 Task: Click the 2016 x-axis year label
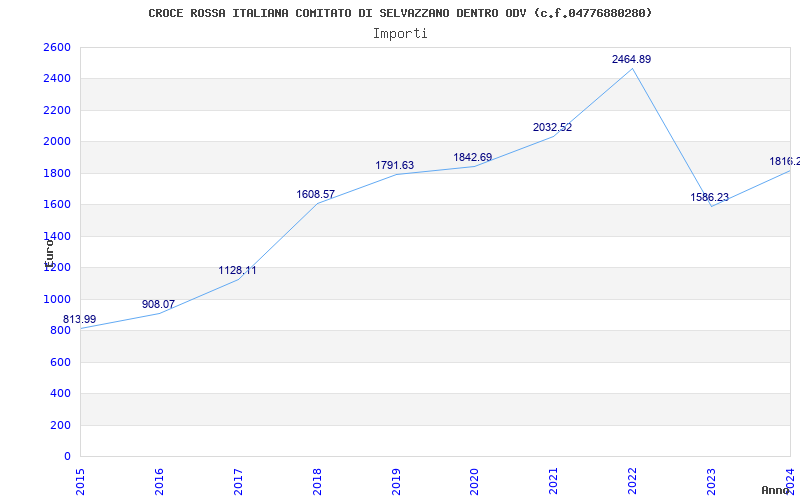(159, 482)
